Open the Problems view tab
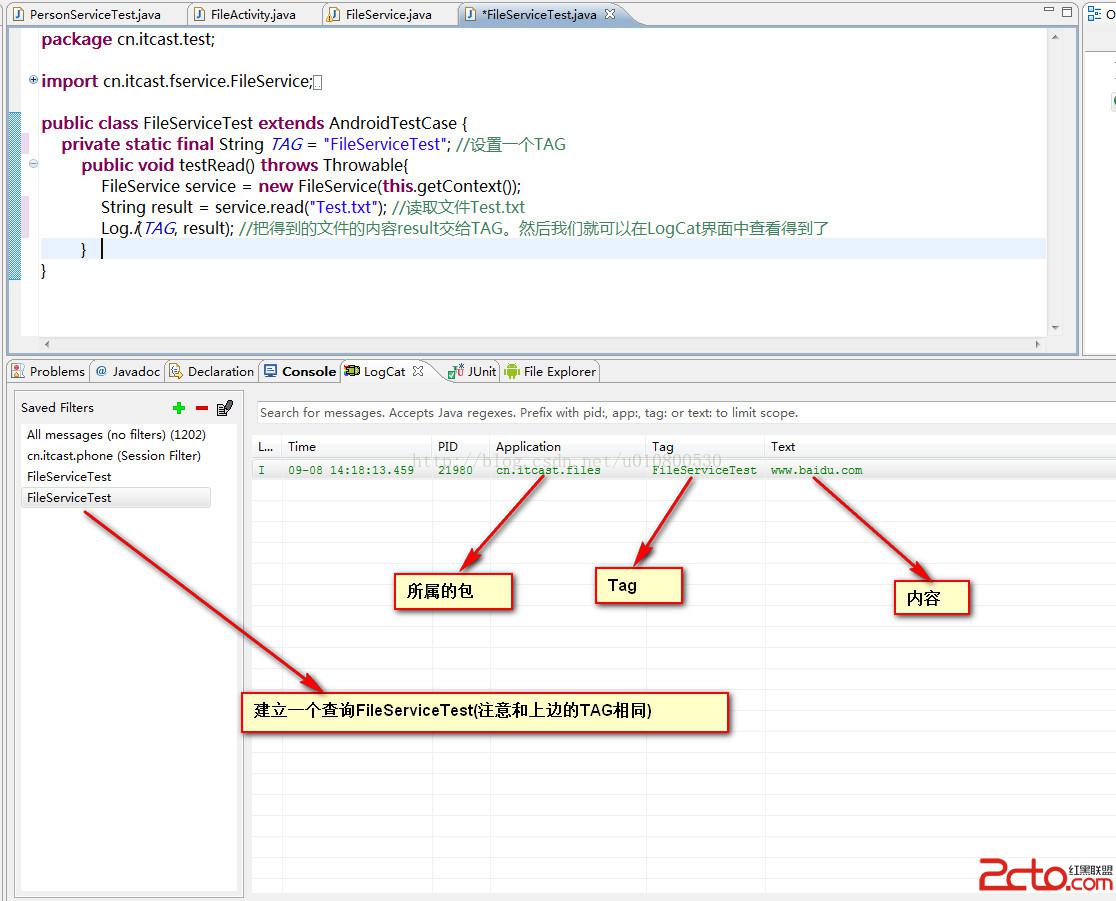This screenshot has height=901, width=1116. pyautogui.click(x=48, y=371)
